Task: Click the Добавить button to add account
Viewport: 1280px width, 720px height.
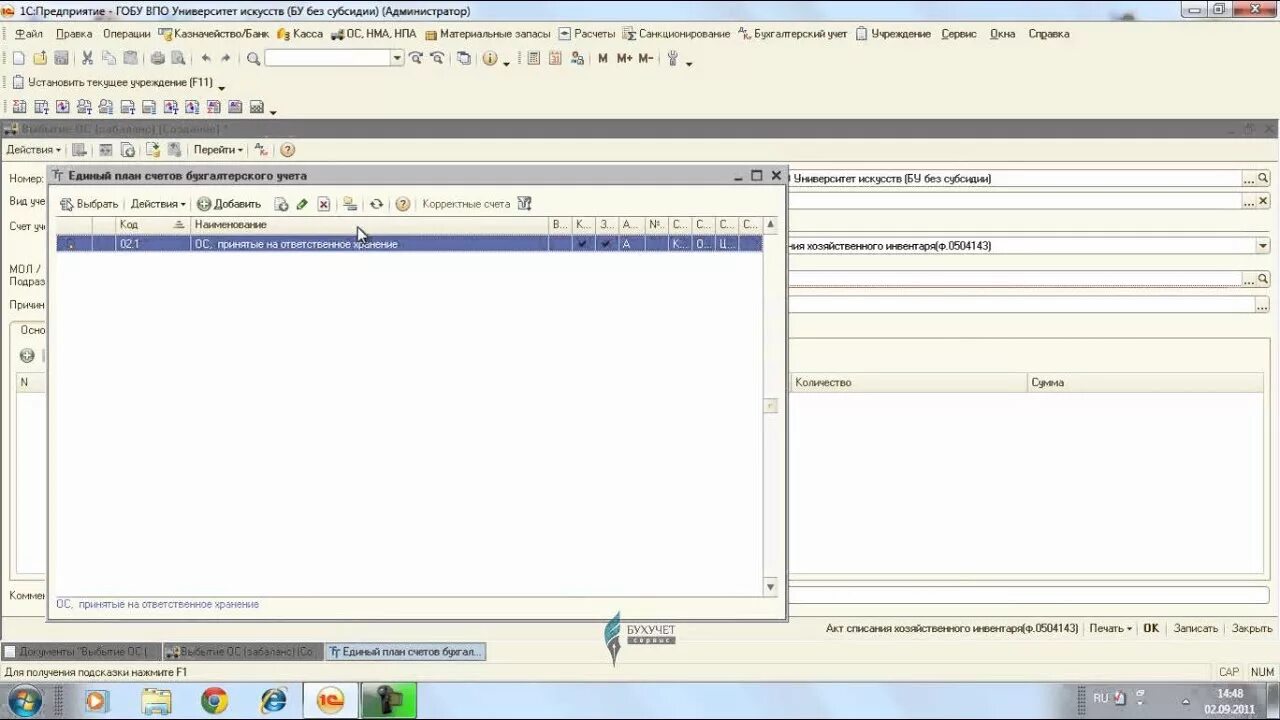Action: tap(229, 204)
